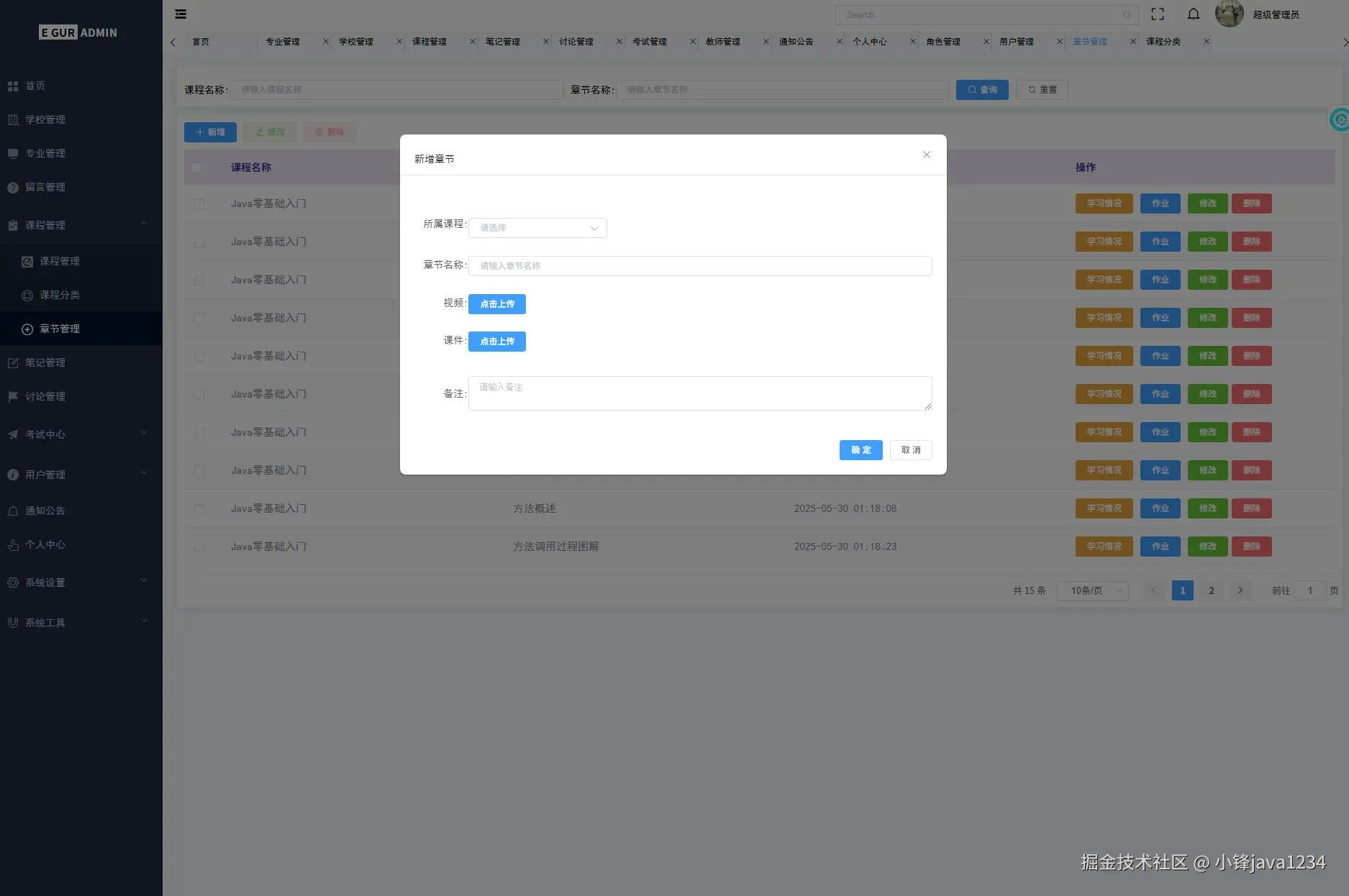This screenshot has width=1349, height=896.
Task: Click 学习情况 in the 方法概述 row
Action: [x=1104, y=508]
